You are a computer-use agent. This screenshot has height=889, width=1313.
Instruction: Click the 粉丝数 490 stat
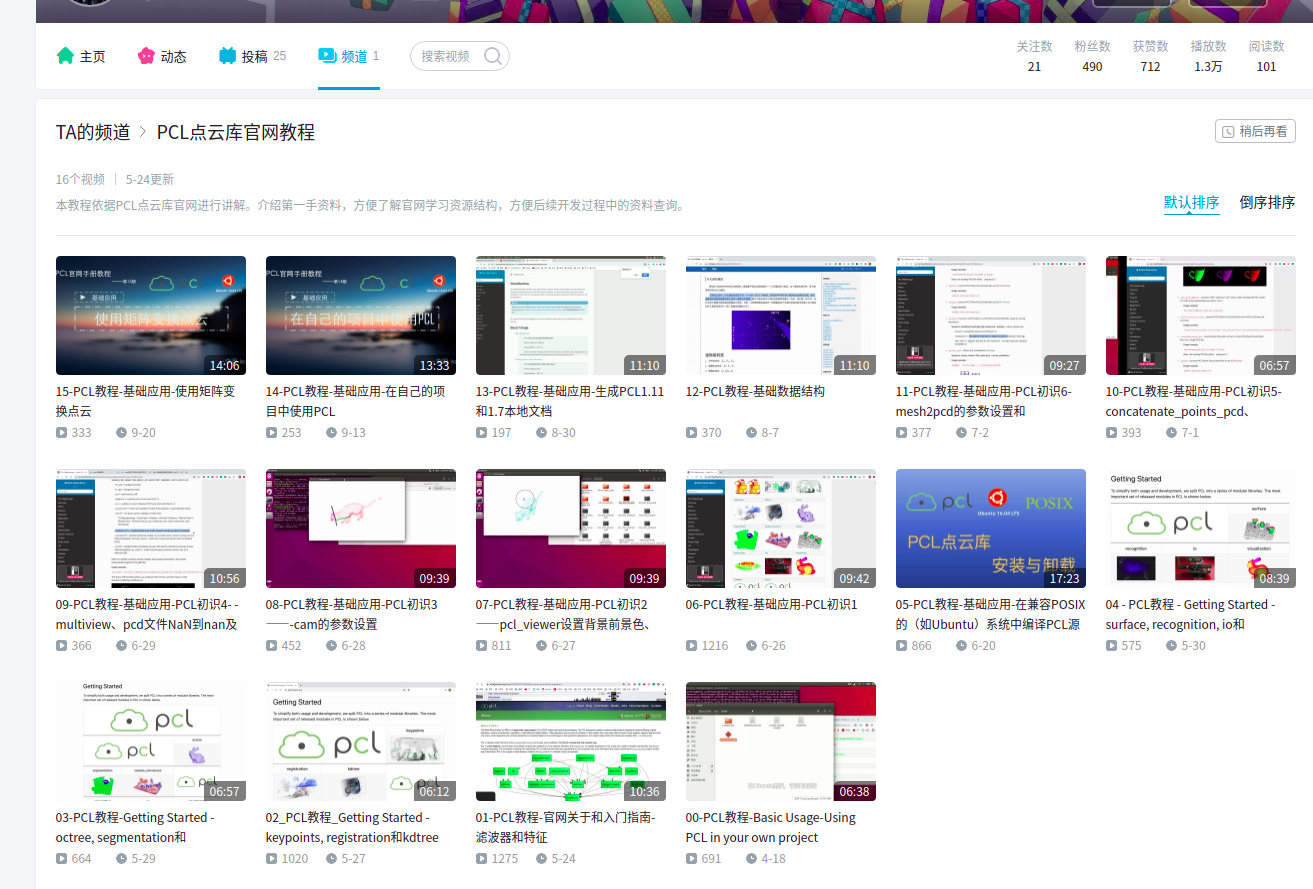(1092, 56)
